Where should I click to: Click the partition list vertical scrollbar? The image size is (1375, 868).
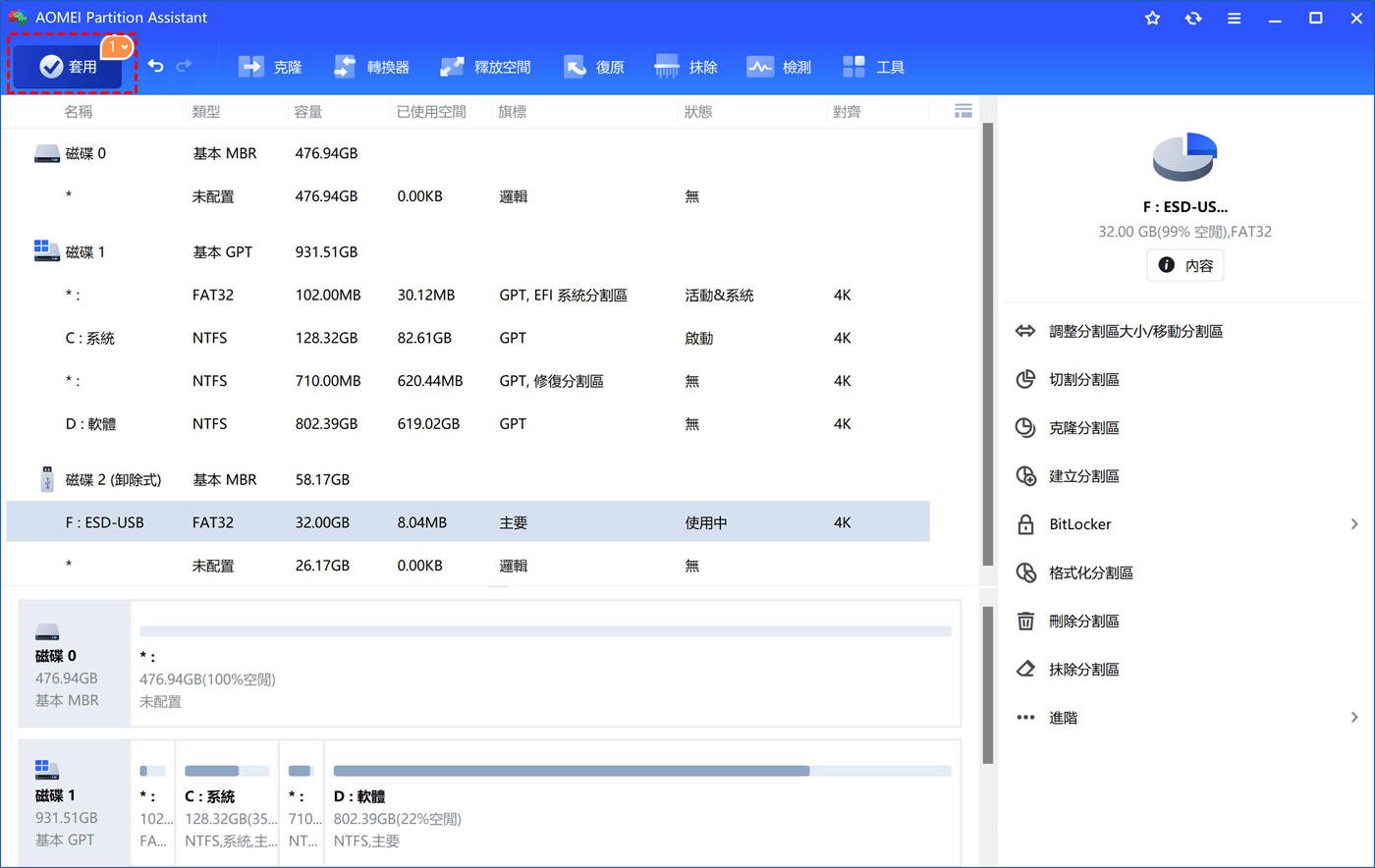click(x=988, y=344)
